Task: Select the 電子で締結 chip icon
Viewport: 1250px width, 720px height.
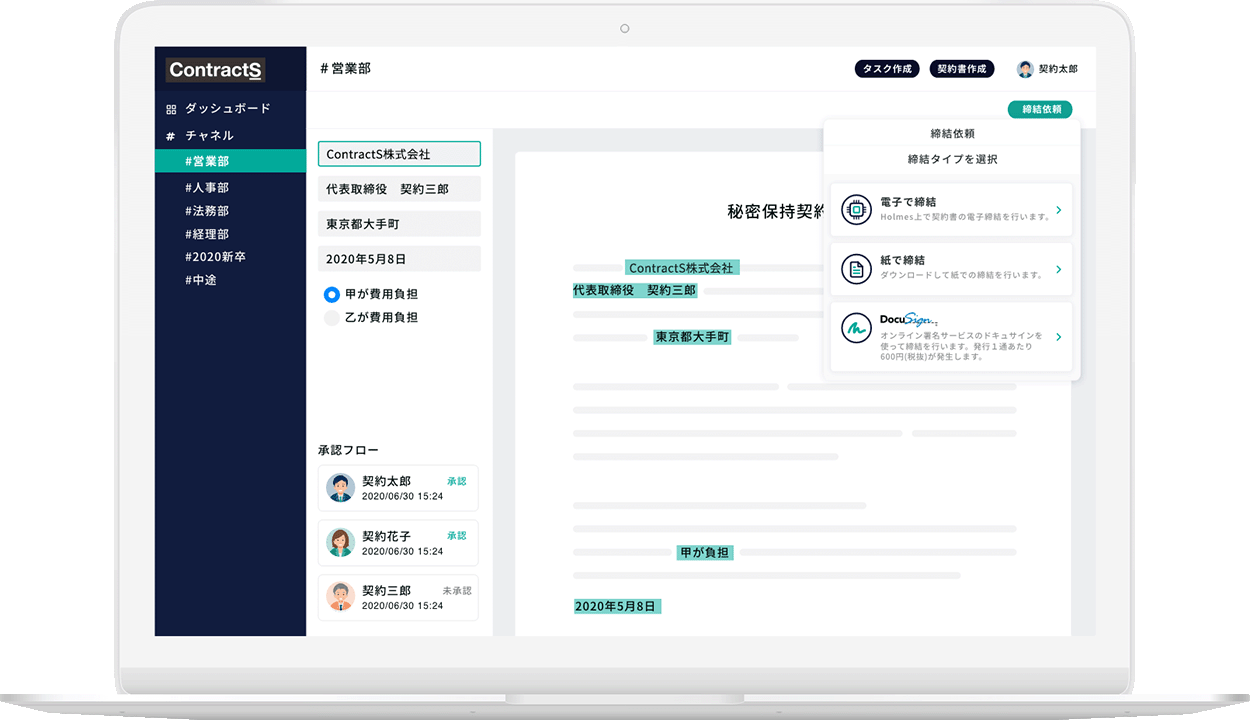Action: 855,208
